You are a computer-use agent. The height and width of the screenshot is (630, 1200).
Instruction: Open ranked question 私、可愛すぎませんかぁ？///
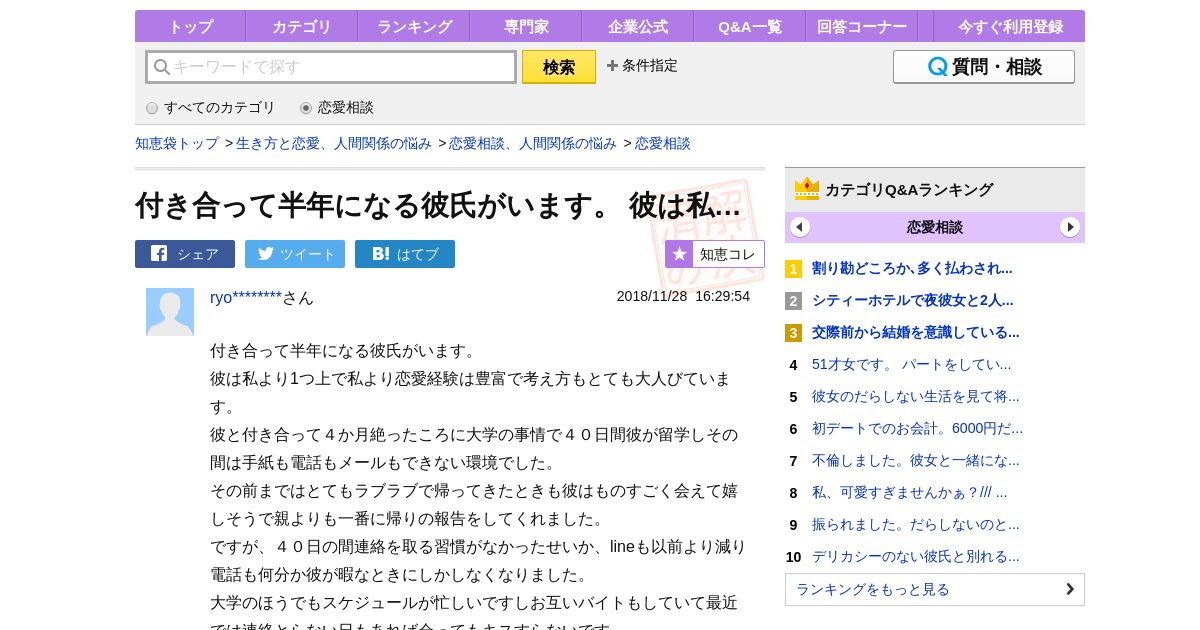point(910,492)
